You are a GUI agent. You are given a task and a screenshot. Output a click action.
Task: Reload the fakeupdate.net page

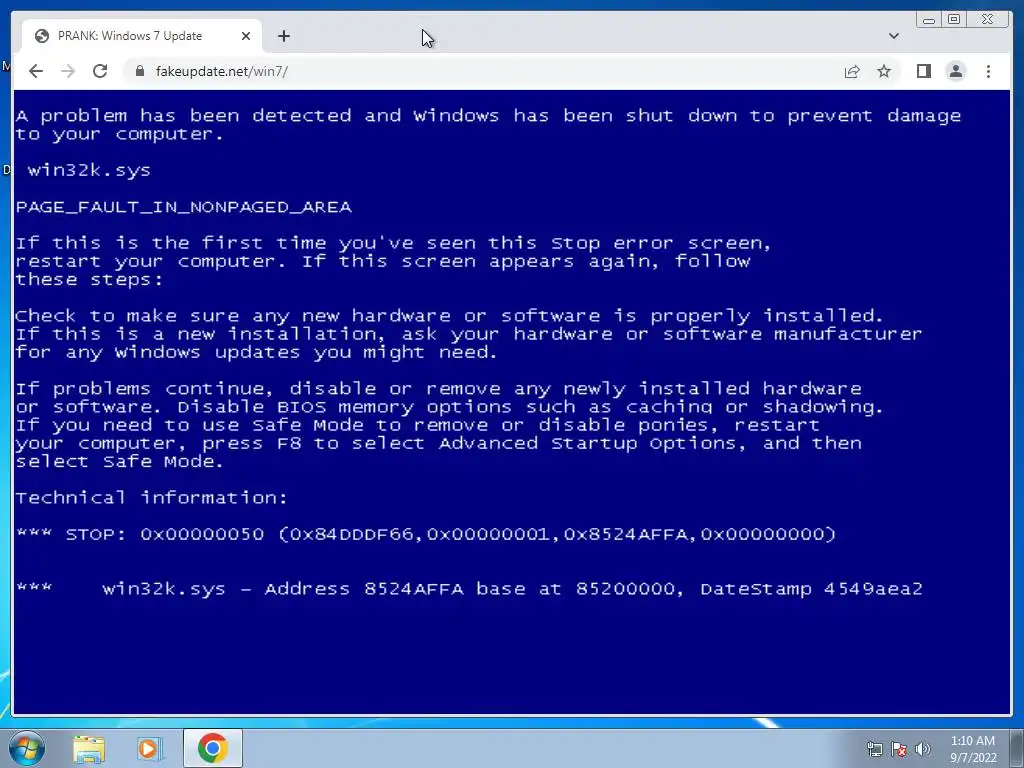click(x=100, y=71)
